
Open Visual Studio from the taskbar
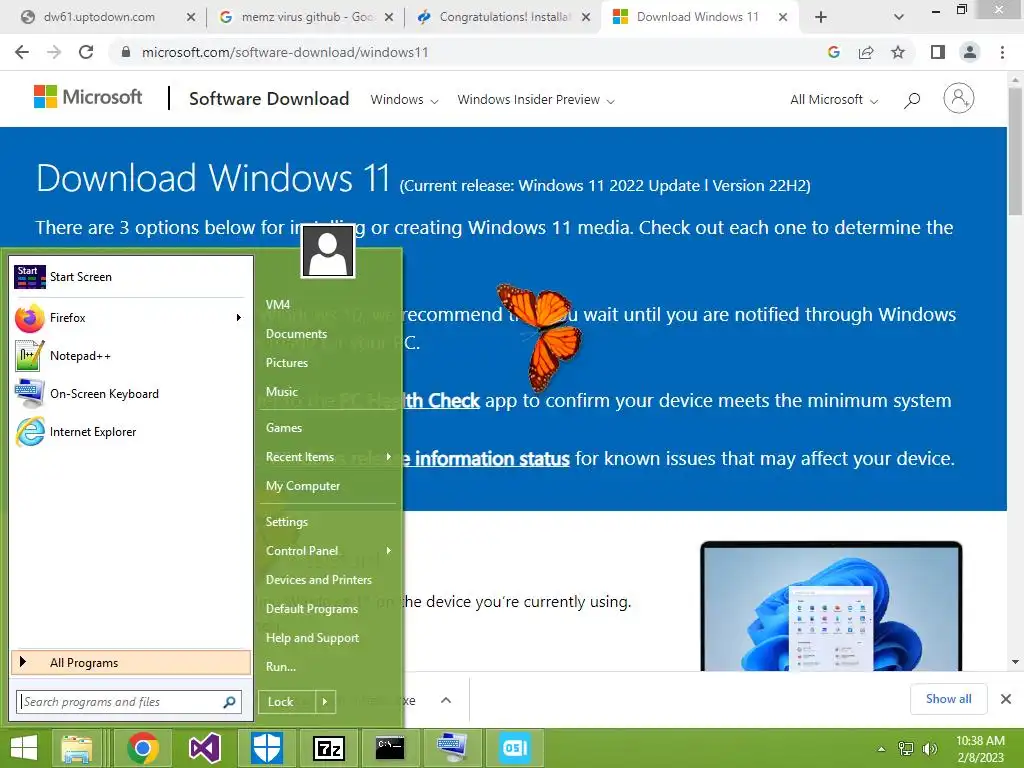tap(204, 748)
